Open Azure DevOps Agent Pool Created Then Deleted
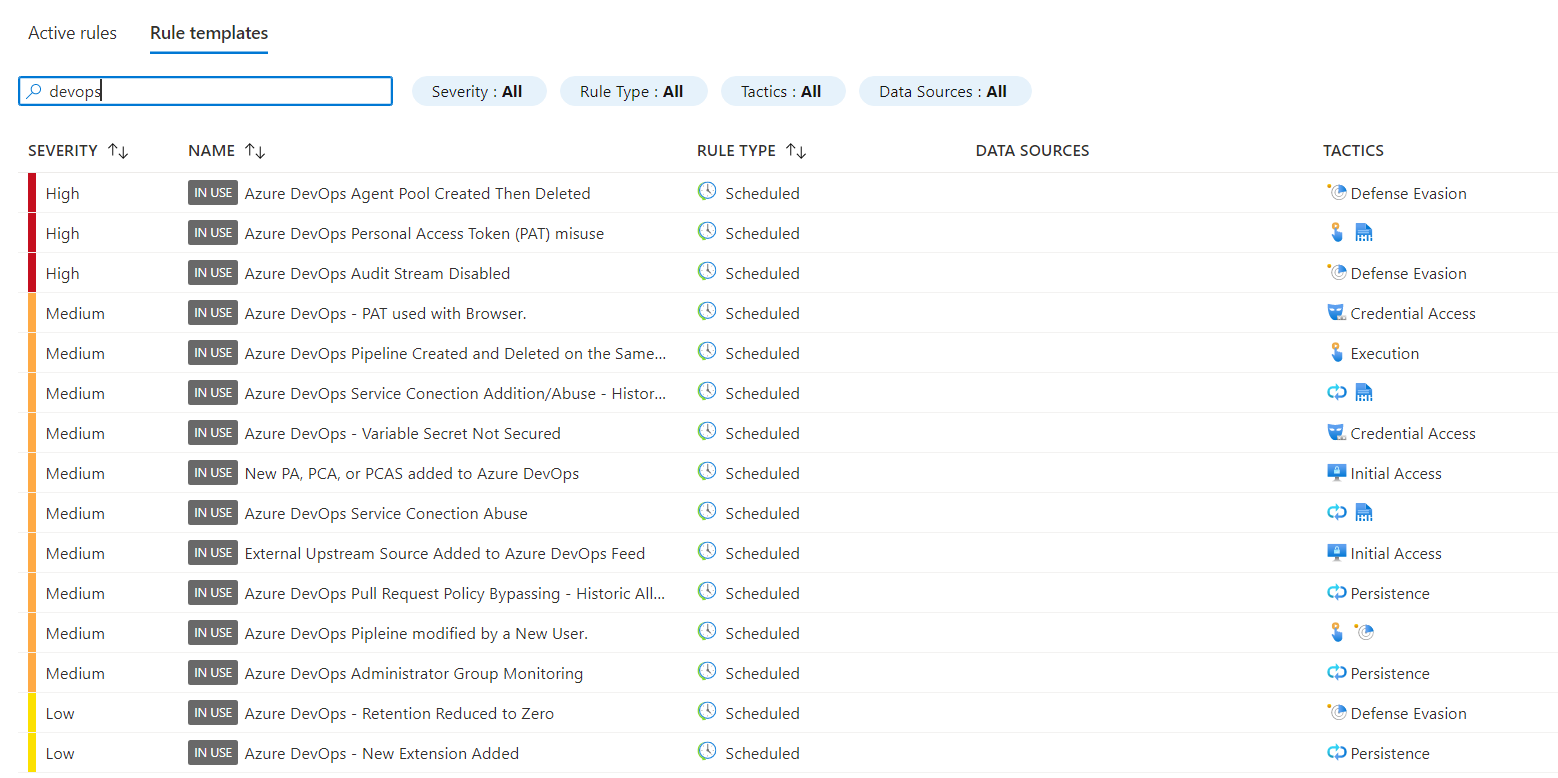 pyautogui.click(x=417, y=193)
